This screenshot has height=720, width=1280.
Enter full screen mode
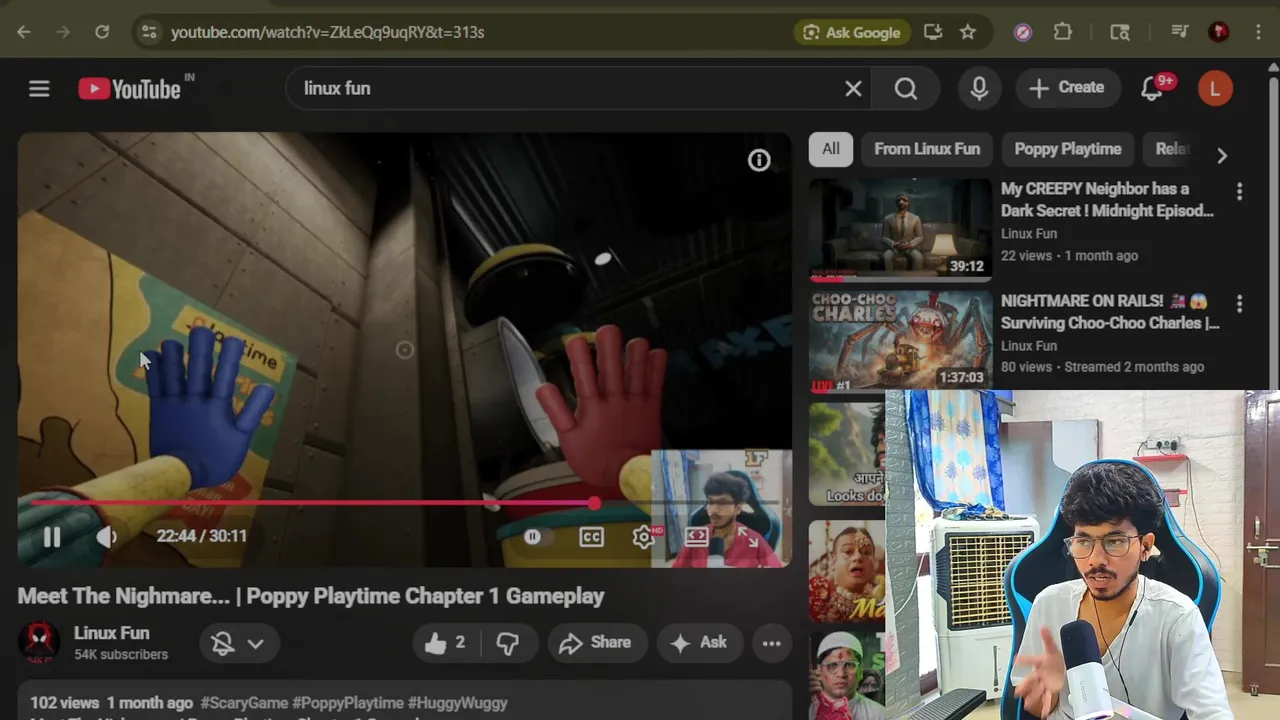748,537
